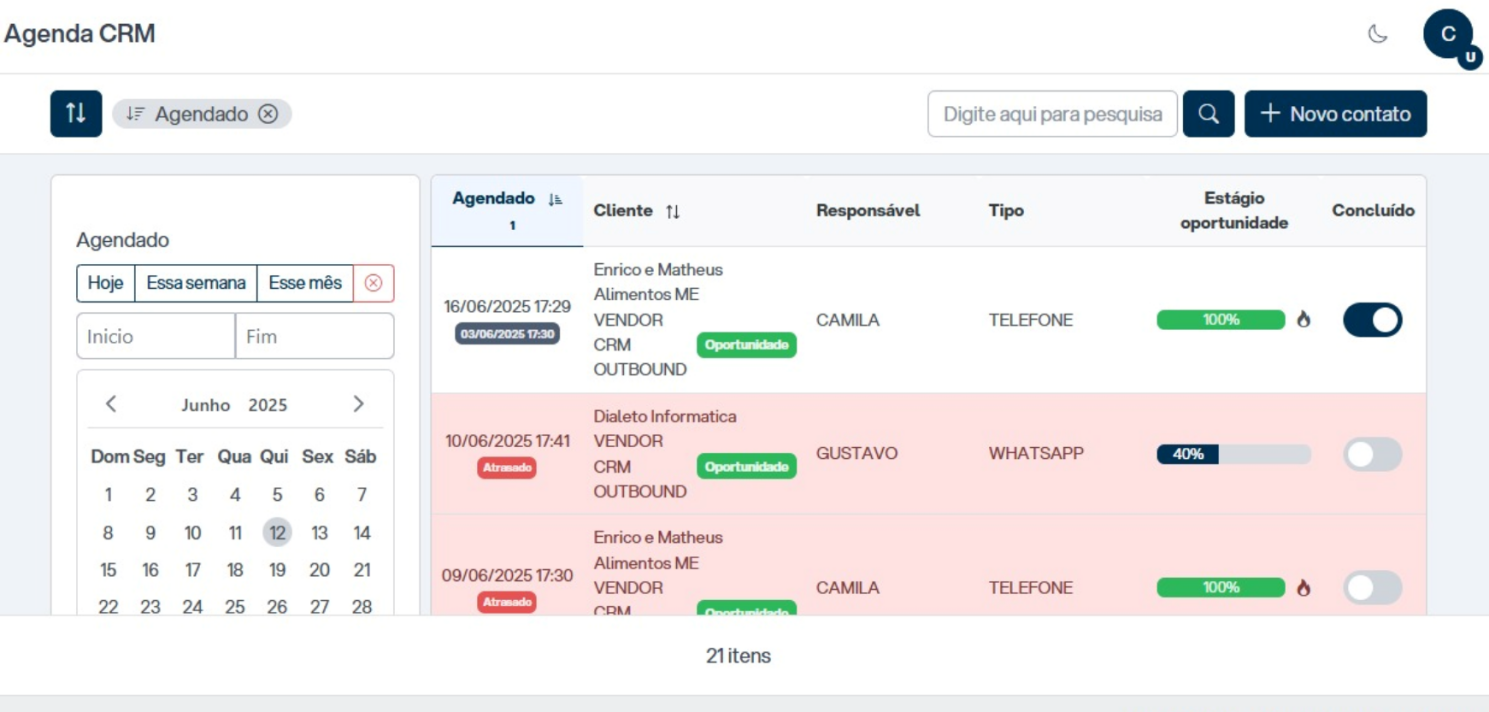Click the date 16/06/2025 17:29
1489x712 pixels.
click(507, 306)
